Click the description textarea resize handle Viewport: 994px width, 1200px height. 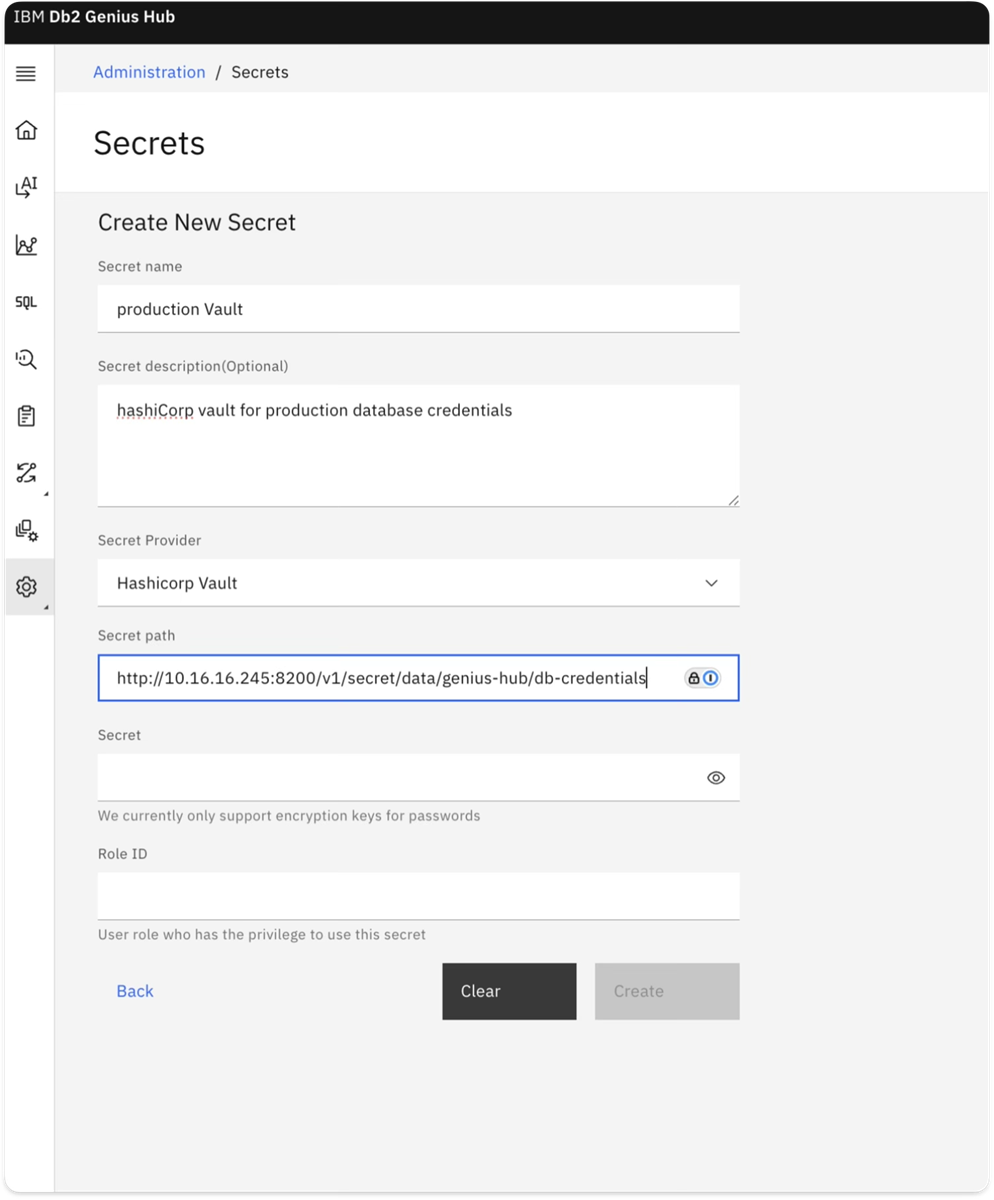pyautogui.click(x=733, y=500)
